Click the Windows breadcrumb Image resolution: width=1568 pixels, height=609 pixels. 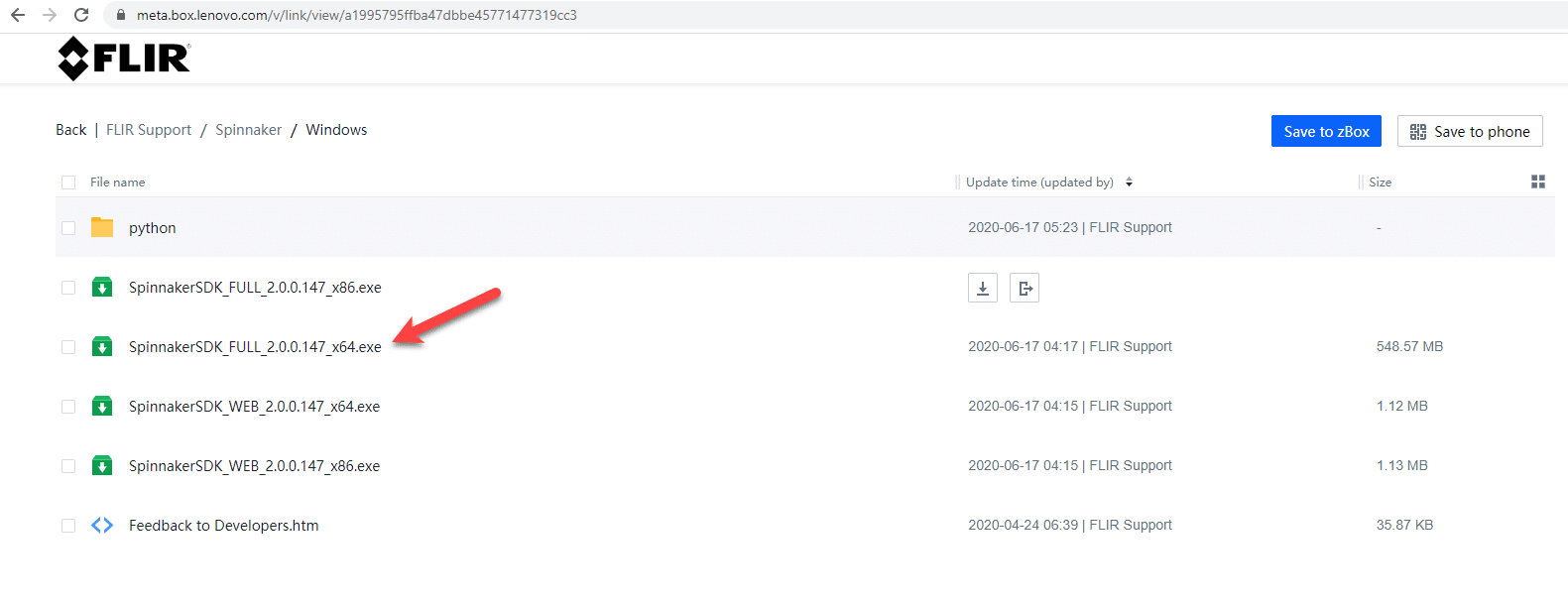coord(336,130)
